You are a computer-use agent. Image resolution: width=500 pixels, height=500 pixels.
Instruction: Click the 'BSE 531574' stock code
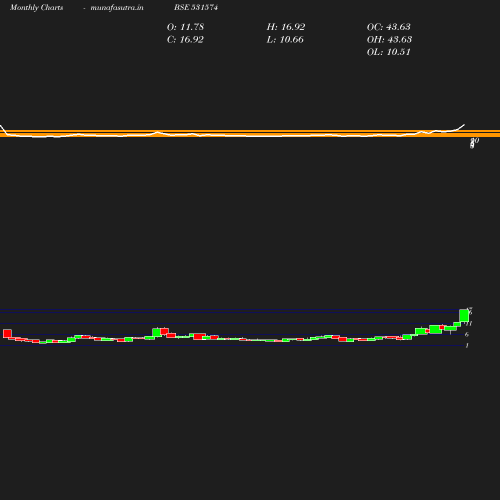tap(196, 7)
